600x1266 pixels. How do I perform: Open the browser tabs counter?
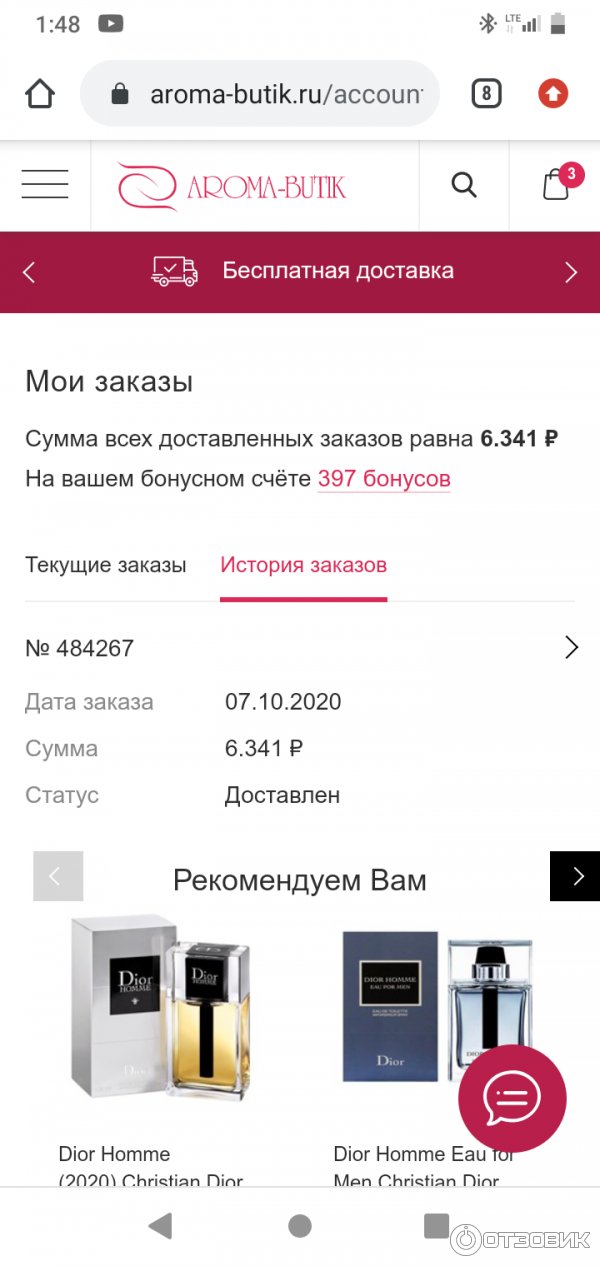(x=486, y=94)
